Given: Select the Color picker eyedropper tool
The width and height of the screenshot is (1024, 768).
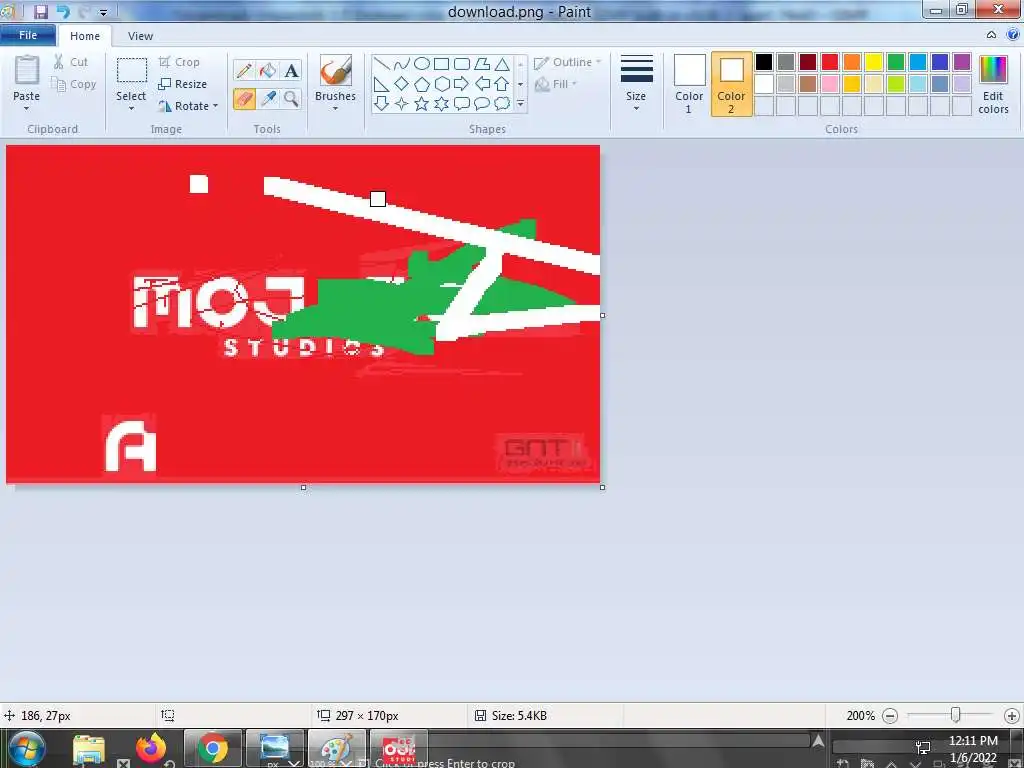Looking at the screenshot, I should pyautogui.click(x=267, y=99).
